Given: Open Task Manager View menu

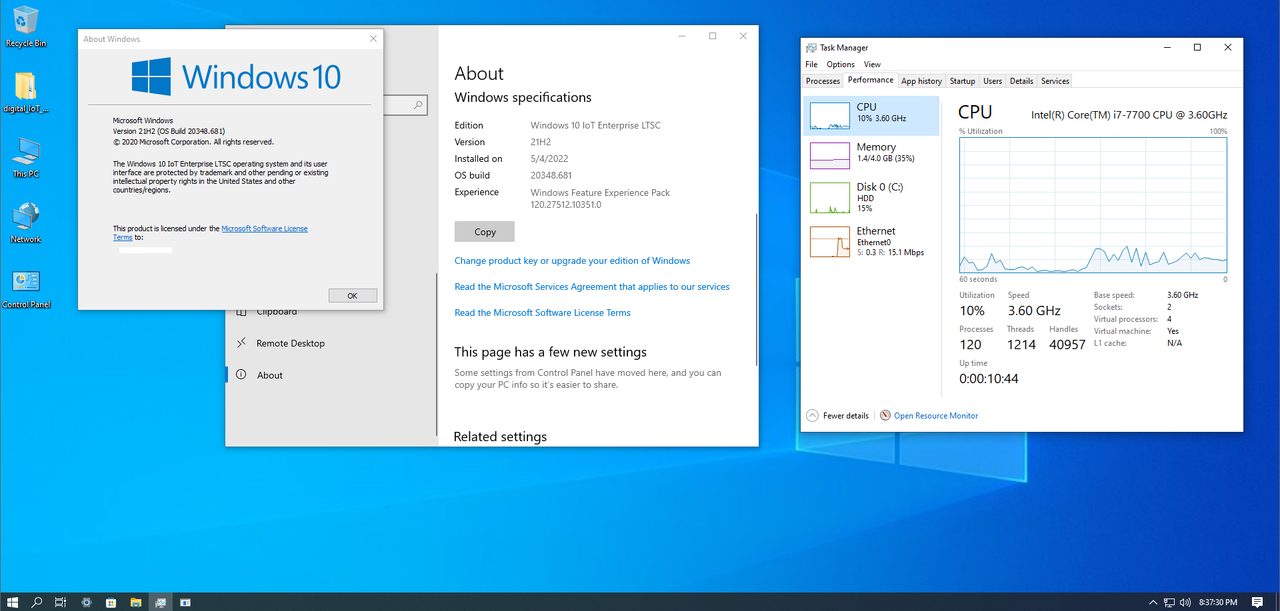Looking at the screenshot, I should point(872,64).
